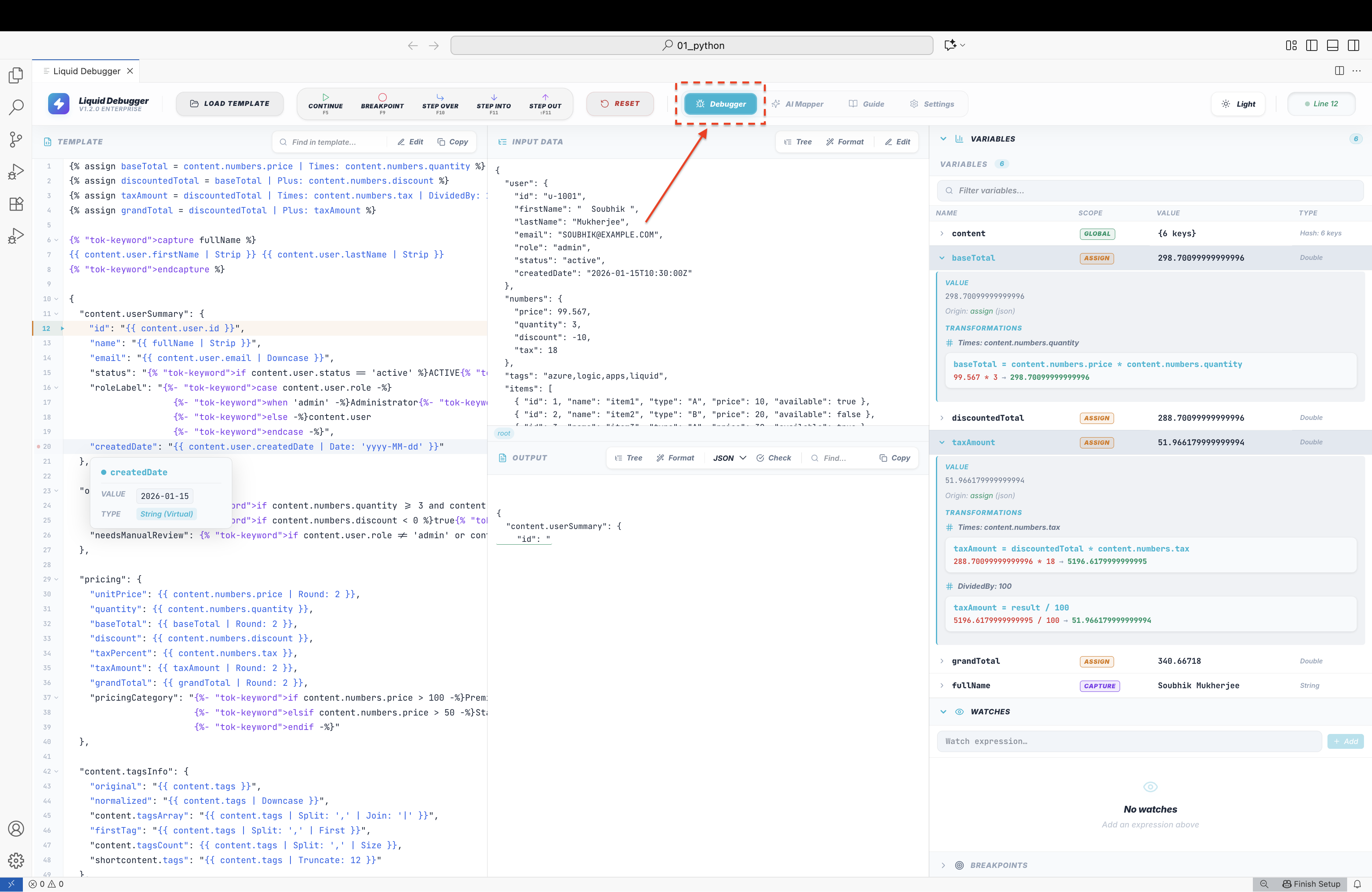Image resolution: width=1372 pixels, height=892 pixels.
Task: Click the Watch expression input
Action: tap(1129, 742)
